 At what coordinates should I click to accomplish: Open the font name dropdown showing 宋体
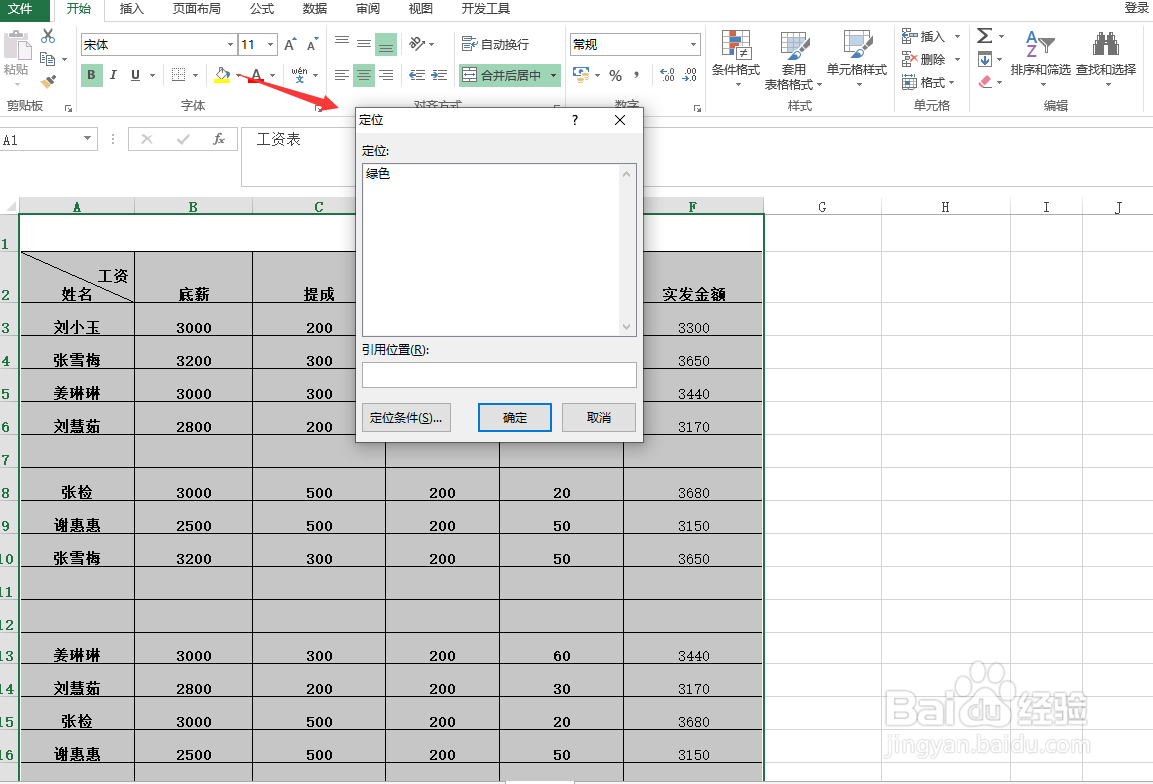pyautogui.click(x=230, y=45)
